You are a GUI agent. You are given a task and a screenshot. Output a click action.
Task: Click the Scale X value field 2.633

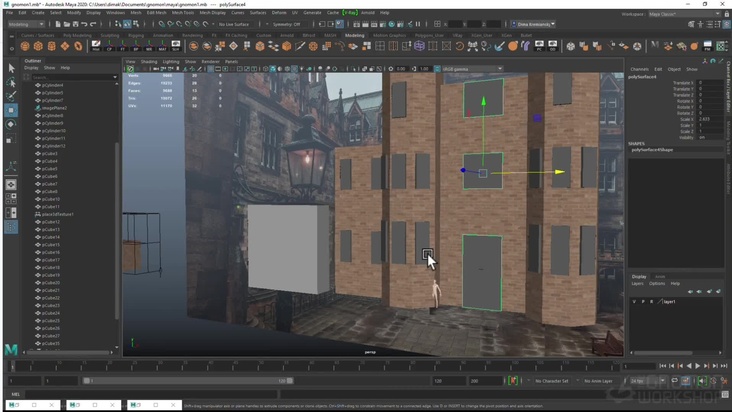click(x=710, y=119)
